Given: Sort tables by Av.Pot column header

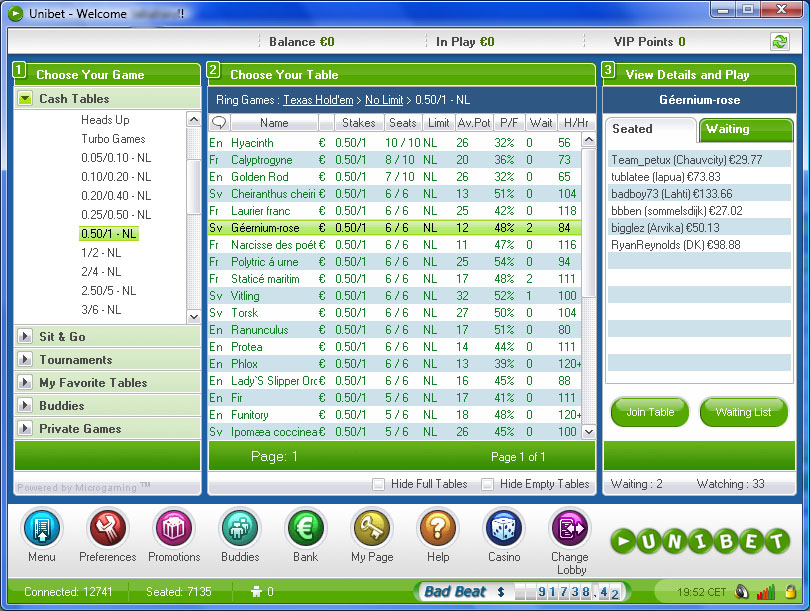Looking at the screenshot, I should (x=474, y=122).
